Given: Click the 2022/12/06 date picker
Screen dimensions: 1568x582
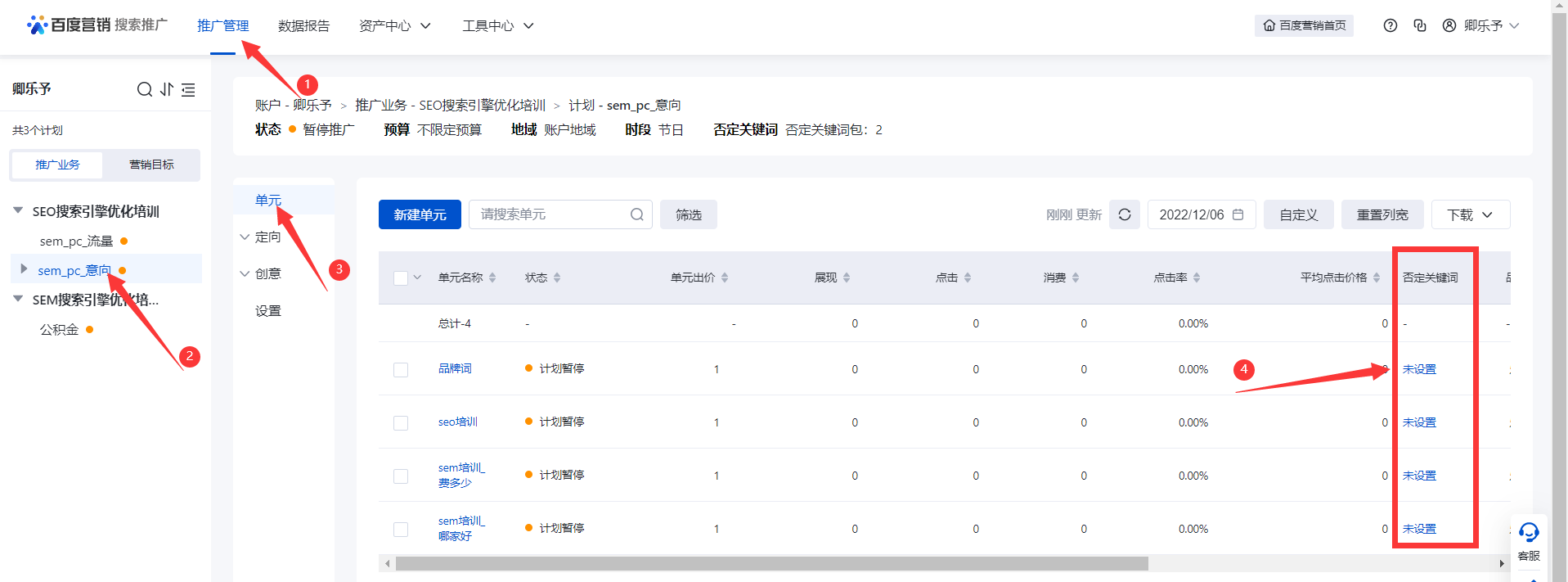Looking at the screenshot, I should [1202, 214].
